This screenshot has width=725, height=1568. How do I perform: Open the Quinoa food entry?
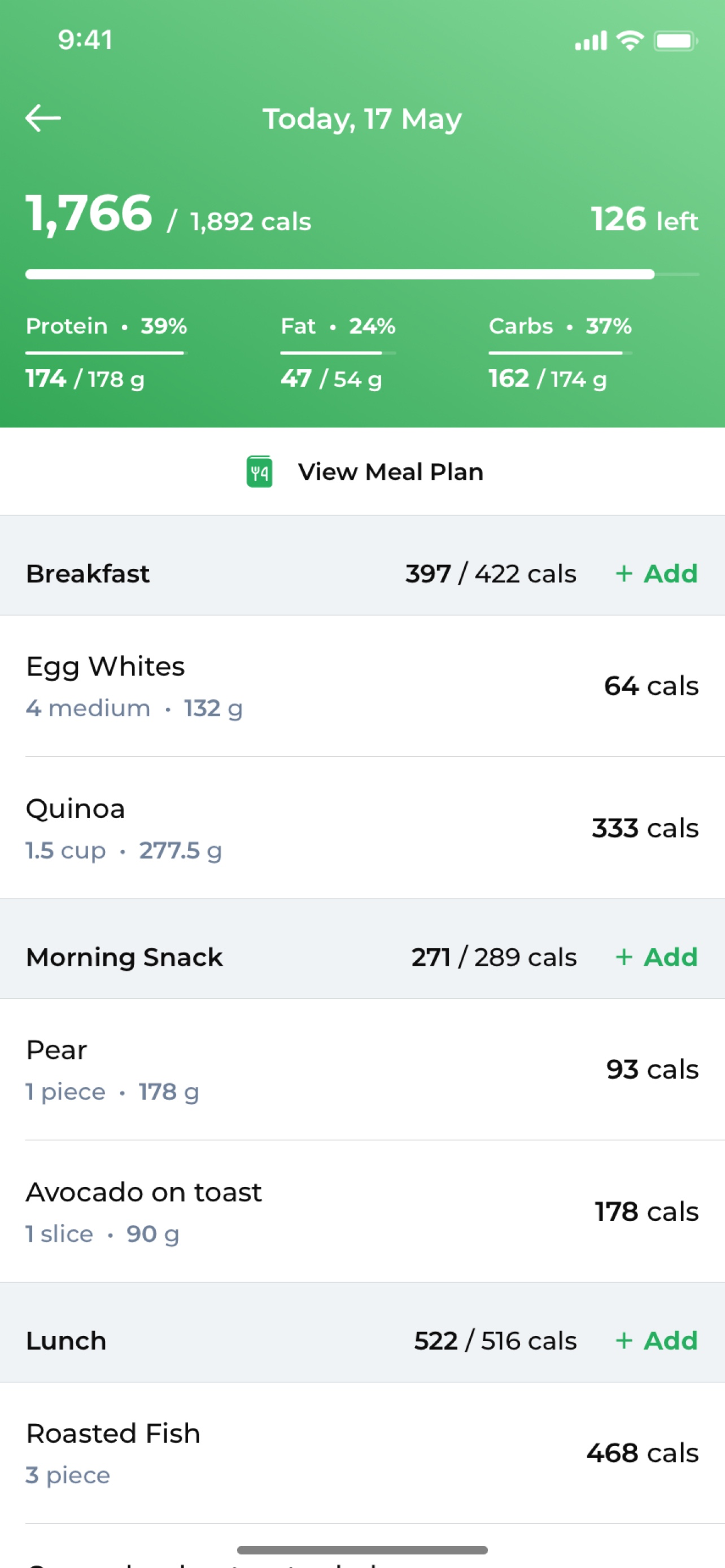coord(363,828)
